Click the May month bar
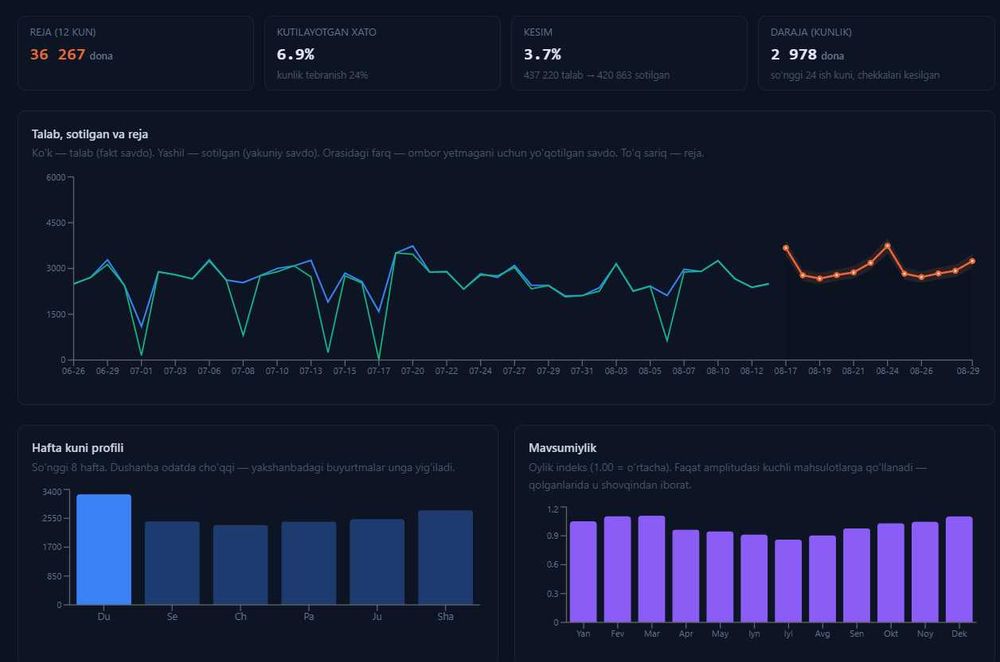 click(720, 577)
